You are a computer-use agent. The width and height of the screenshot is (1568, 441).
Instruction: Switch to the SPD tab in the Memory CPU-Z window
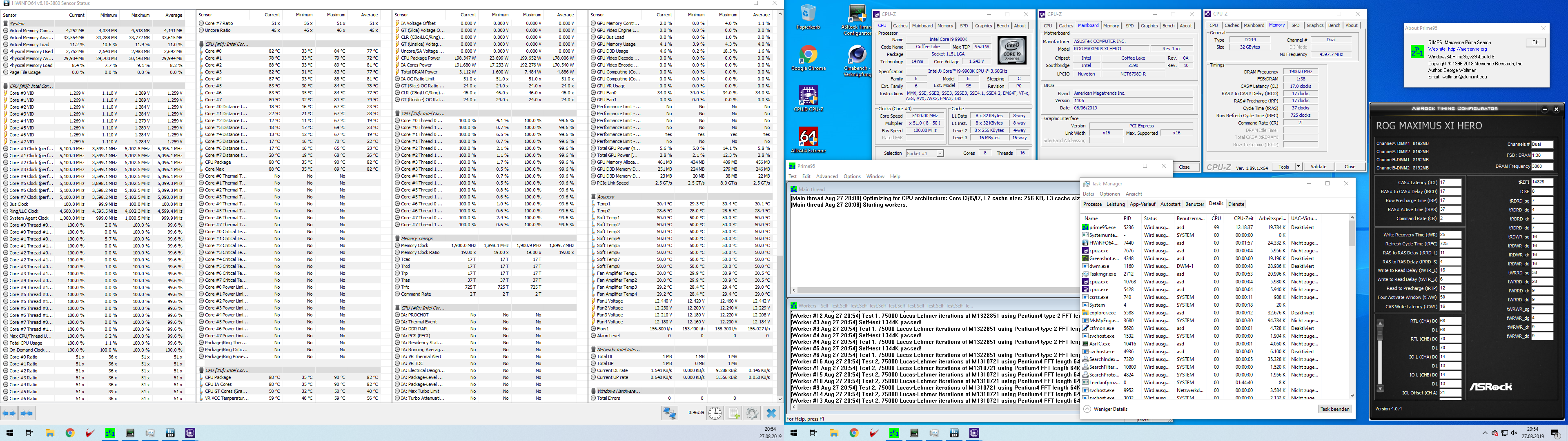tap(1295, 26)
